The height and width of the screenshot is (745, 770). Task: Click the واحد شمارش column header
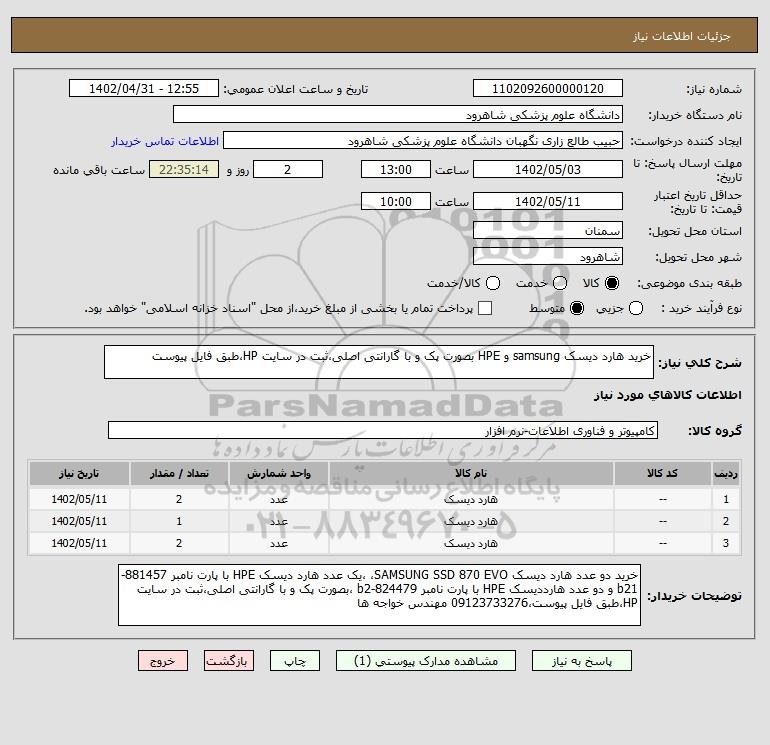(278, 473)
